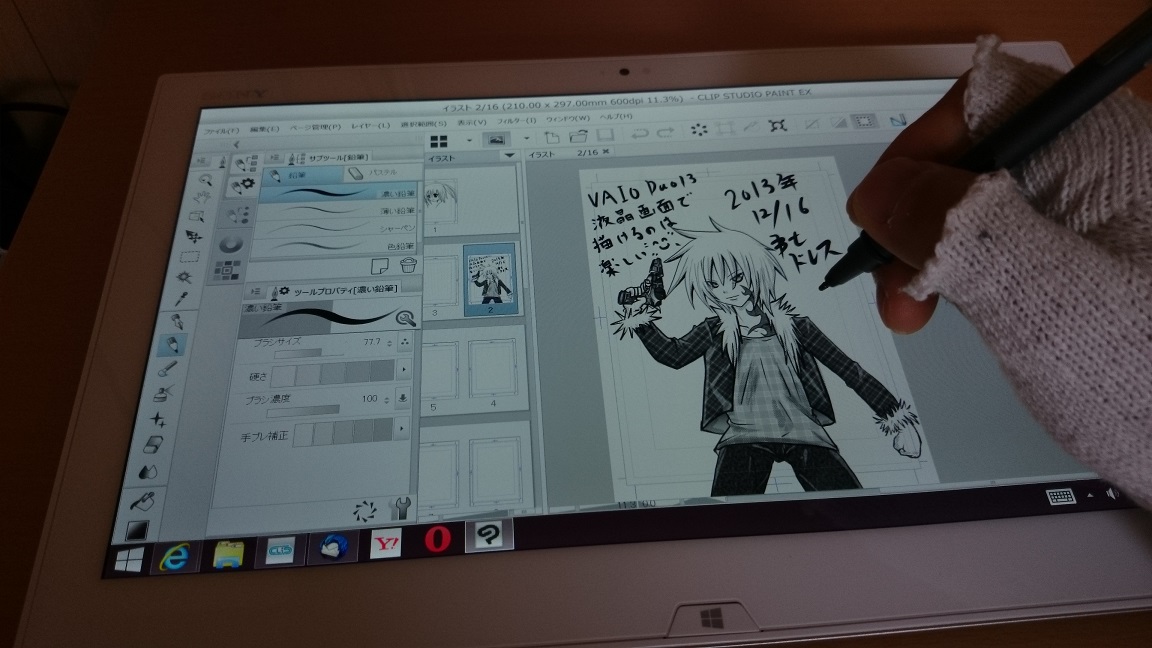
Task: Expand 硬さ hardness options arrow
Action: [x=403, y=368]
